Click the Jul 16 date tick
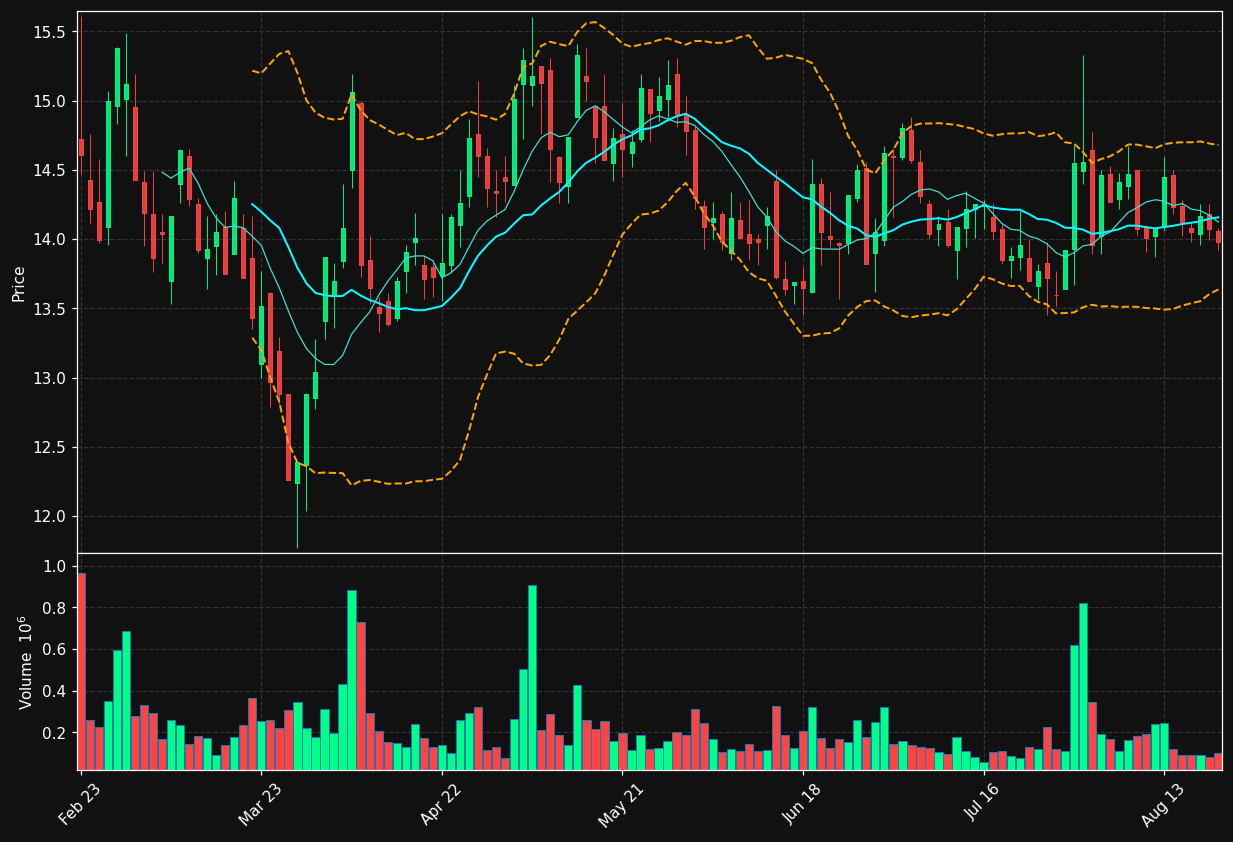The image size is (1233, 842). point(983,804)
